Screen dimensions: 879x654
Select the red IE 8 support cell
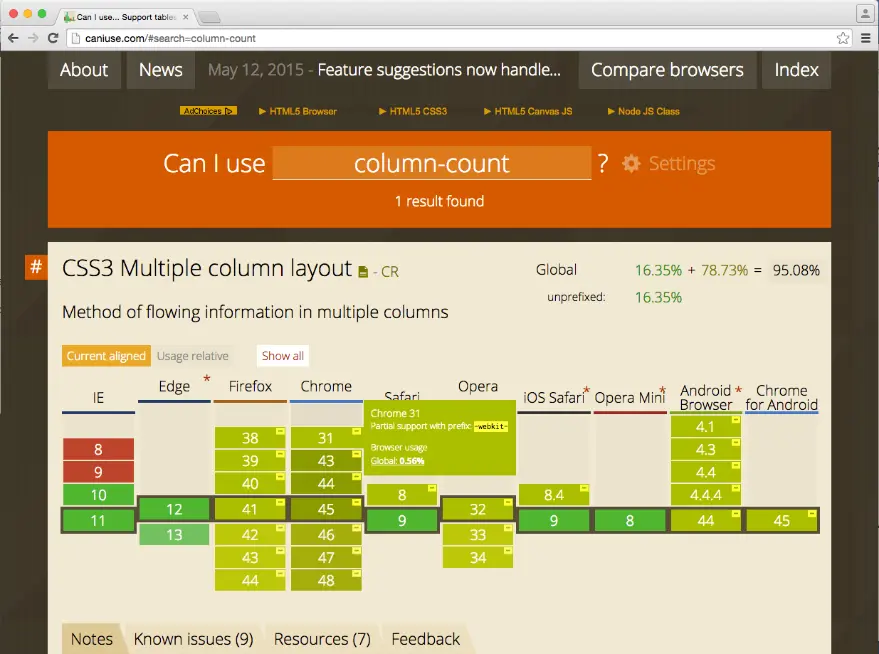98,450
